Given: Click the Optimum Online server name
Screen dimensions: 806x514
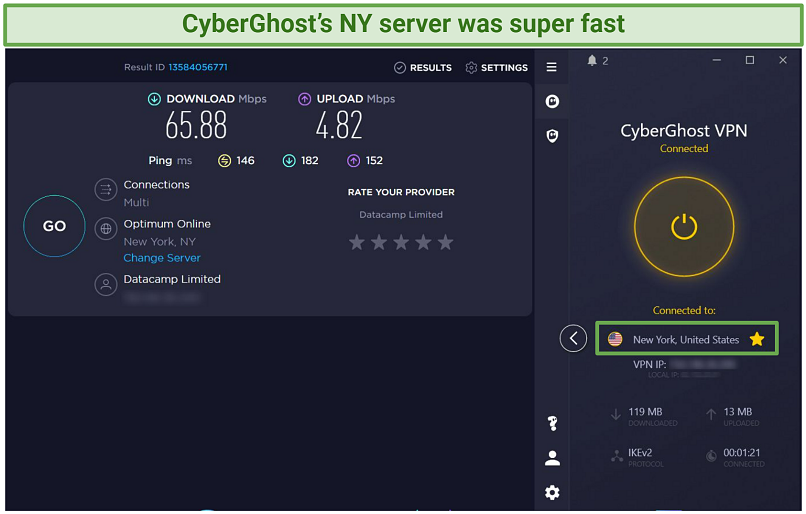Looking at the screenshot, I should (167, 224).
